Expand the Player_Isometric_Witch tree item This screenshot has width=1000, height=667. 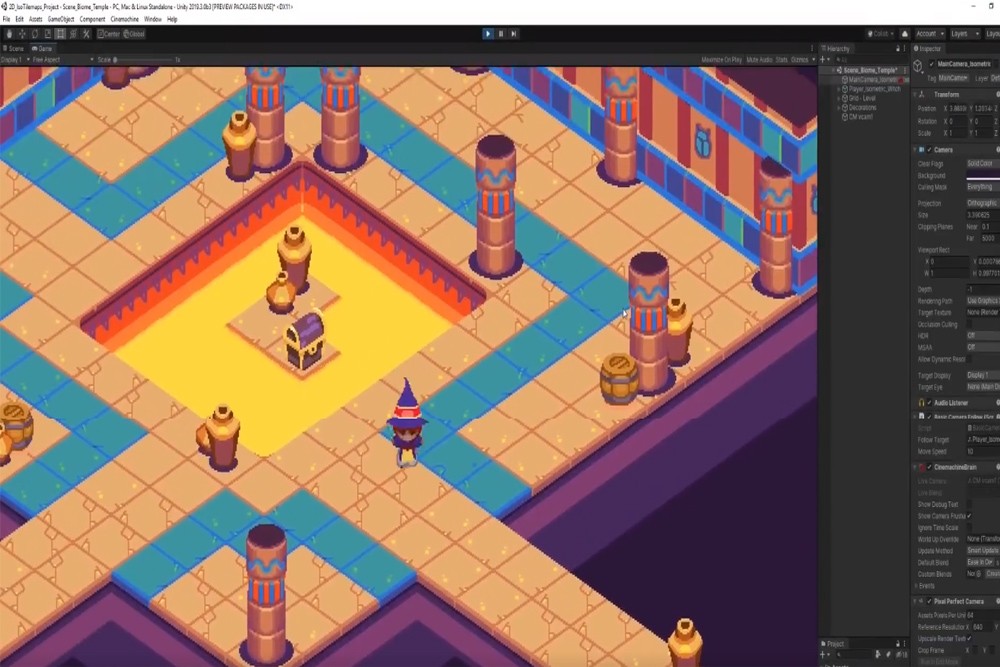coord(839,89)
